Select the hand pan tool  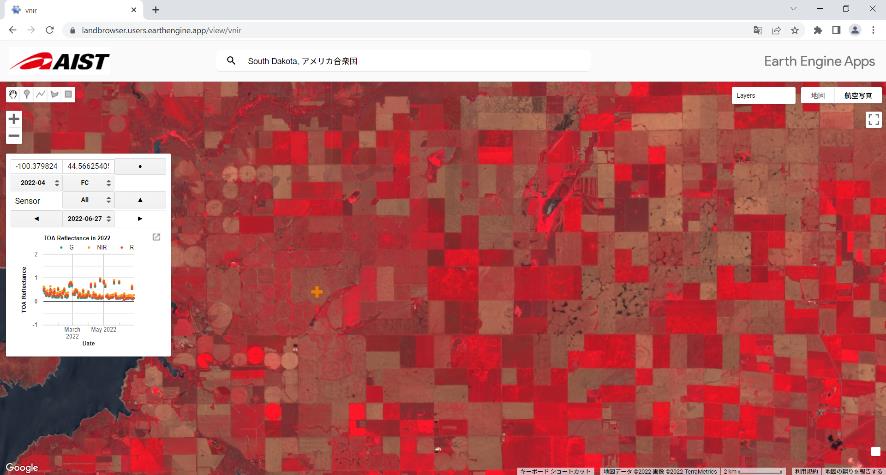coord(13,94)
